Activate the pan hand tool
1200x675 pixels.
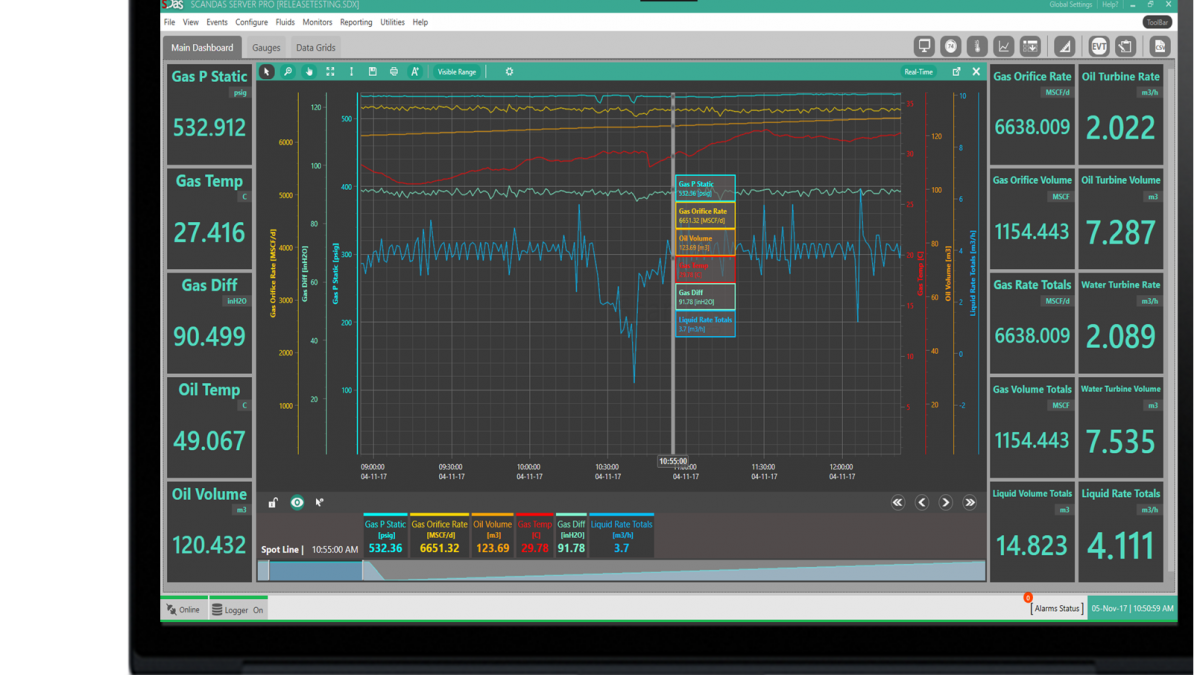tap(309, 72)
